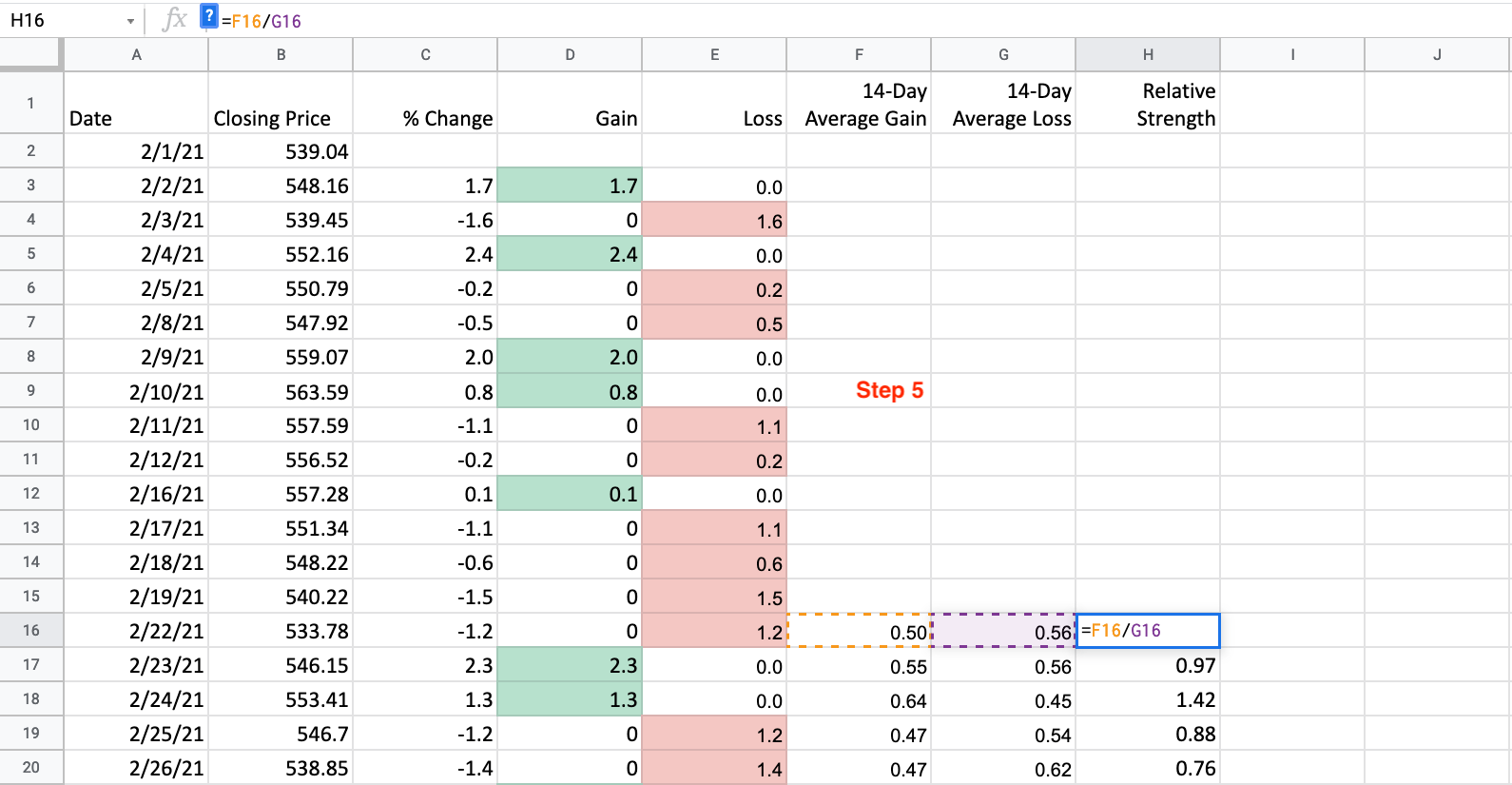The image size is (1512, 785).
Task: Select closing price cell 533.78
Action: click(281, 630)
